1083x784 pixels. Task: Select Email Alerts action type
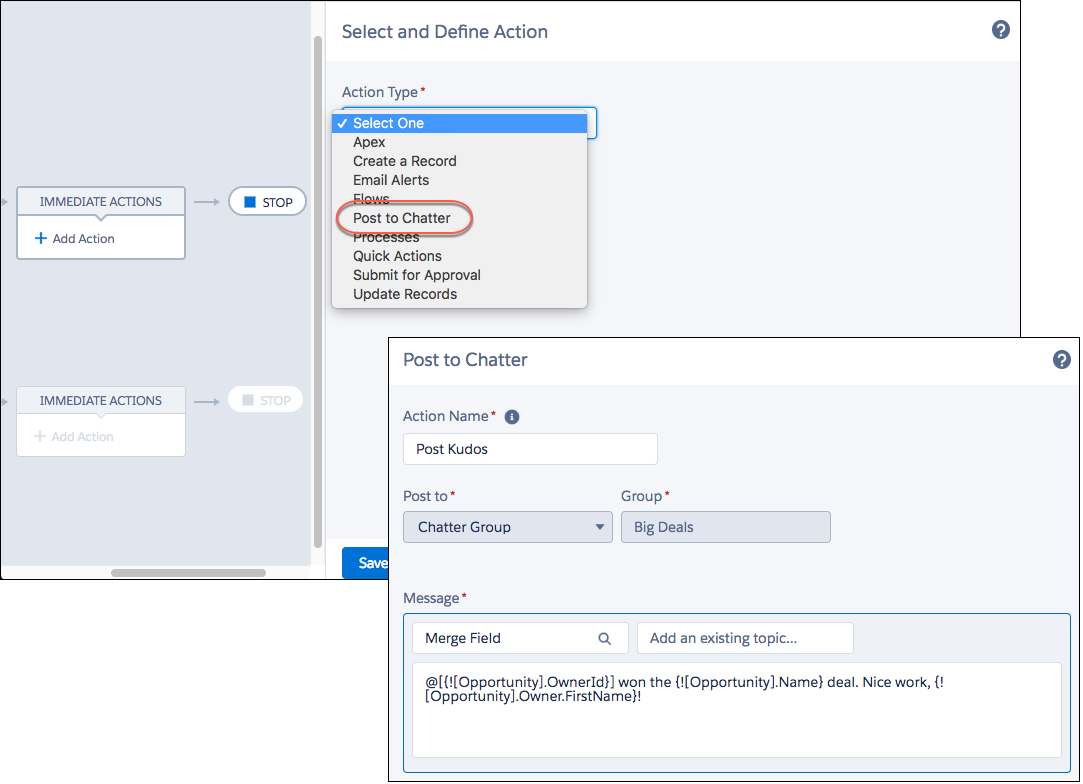tap(459, 180)
